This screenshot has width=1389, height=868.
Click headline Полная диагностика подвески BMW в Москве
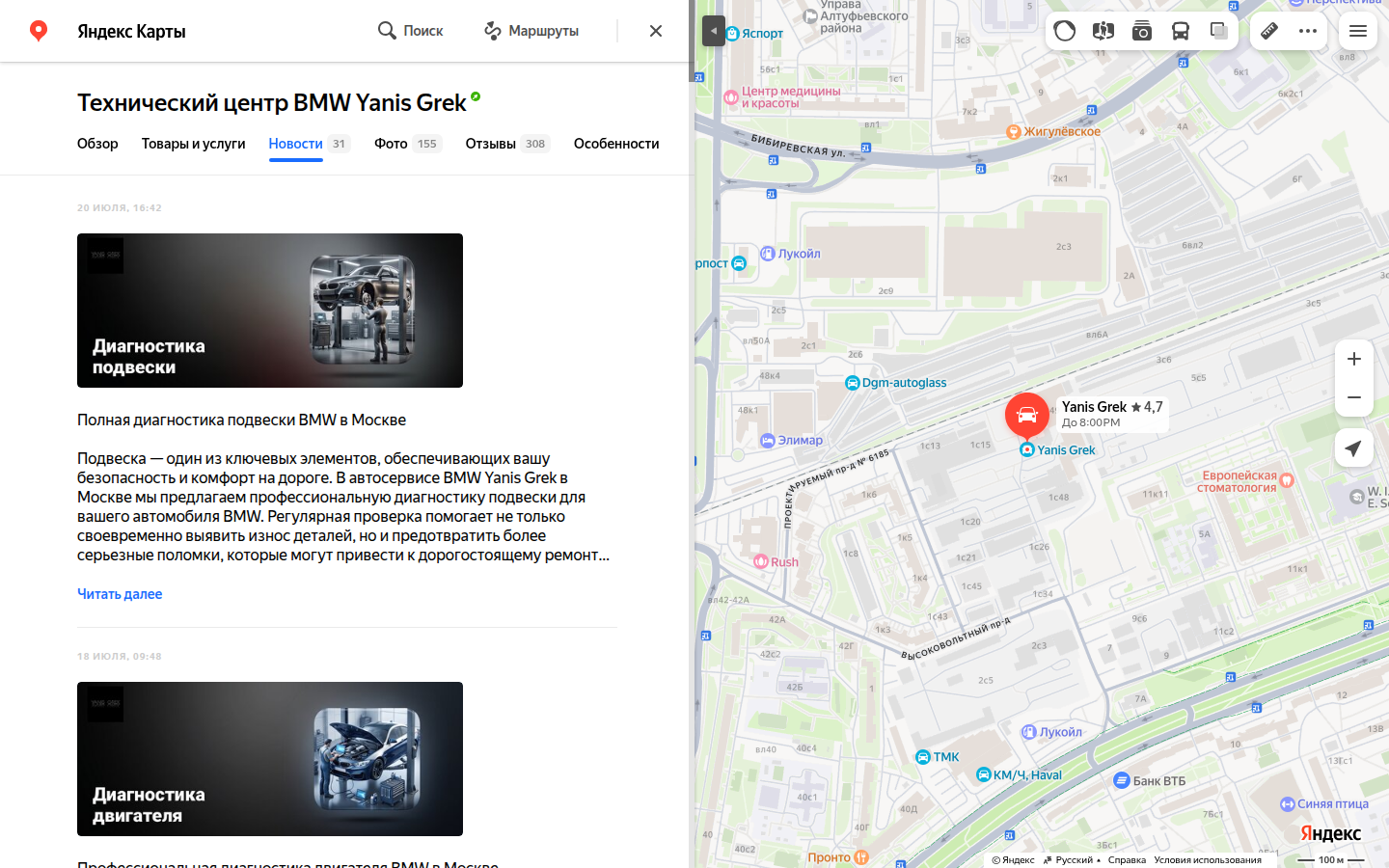[241, 420]
